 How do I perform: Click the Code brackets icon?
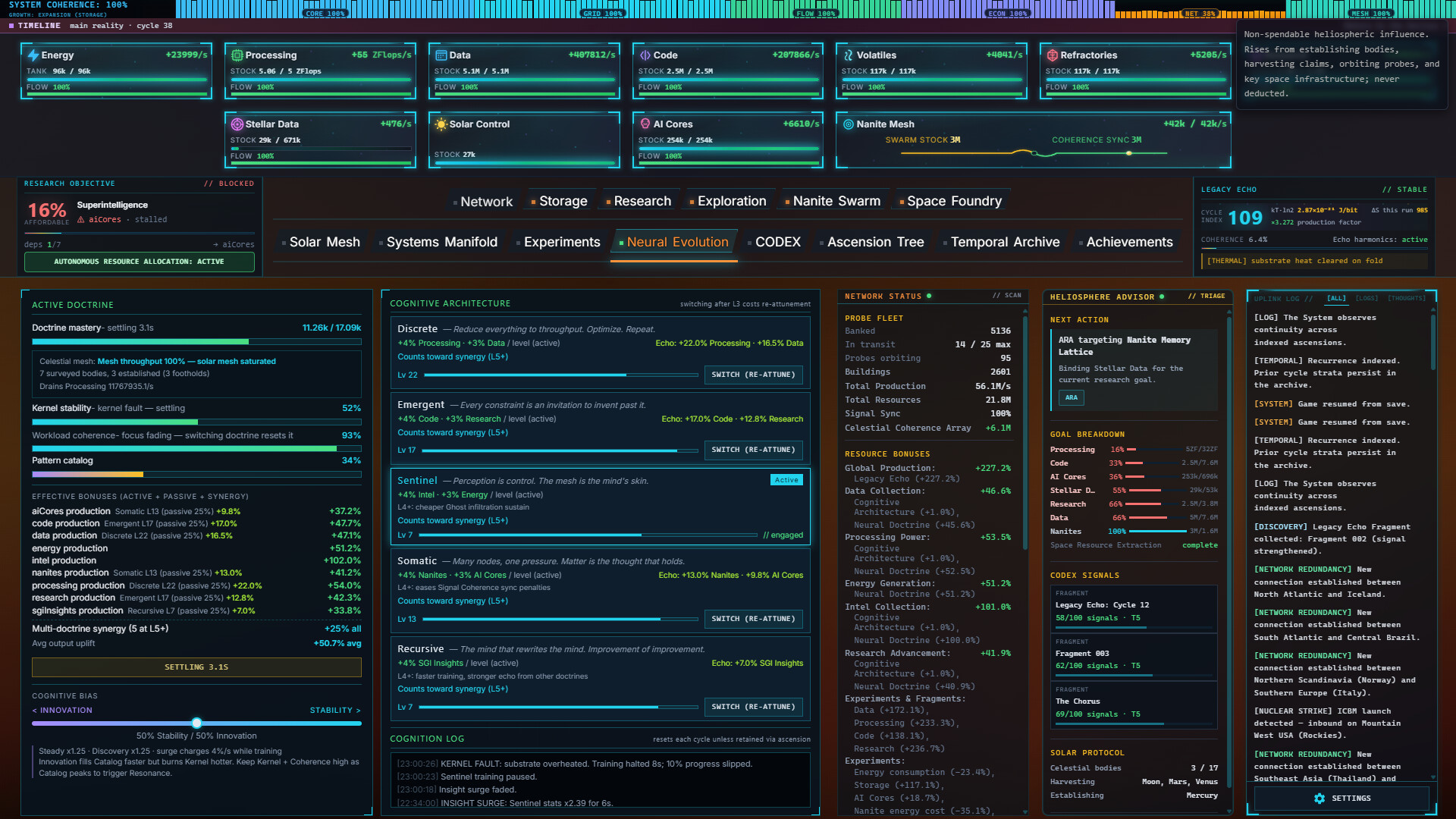point(645,55)
